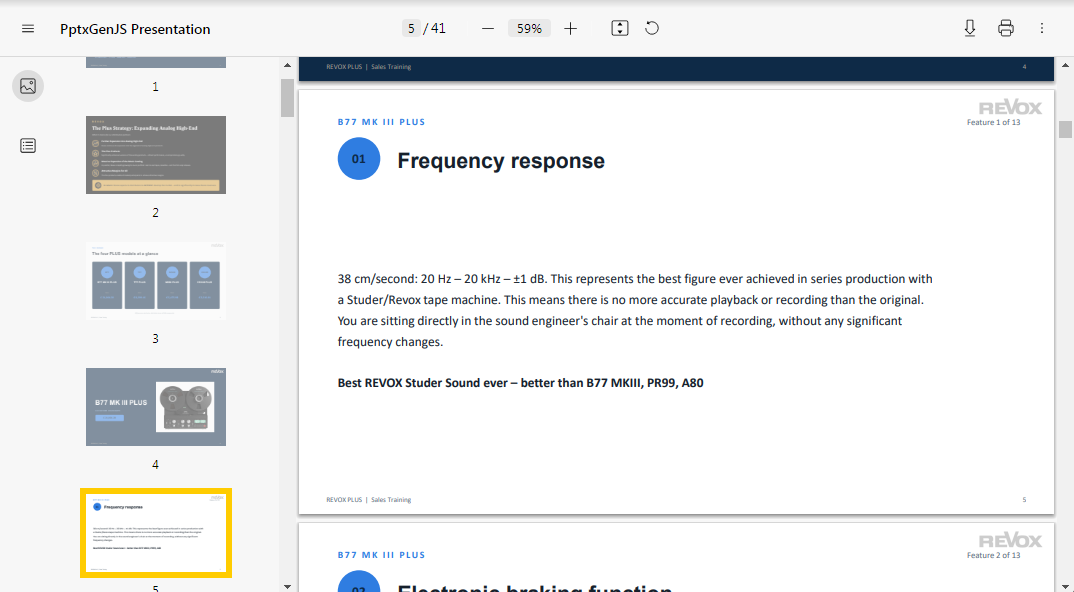Show thumbnail view in sidebar
Viewport: 1074px width, 592px height.
(28, 86)
